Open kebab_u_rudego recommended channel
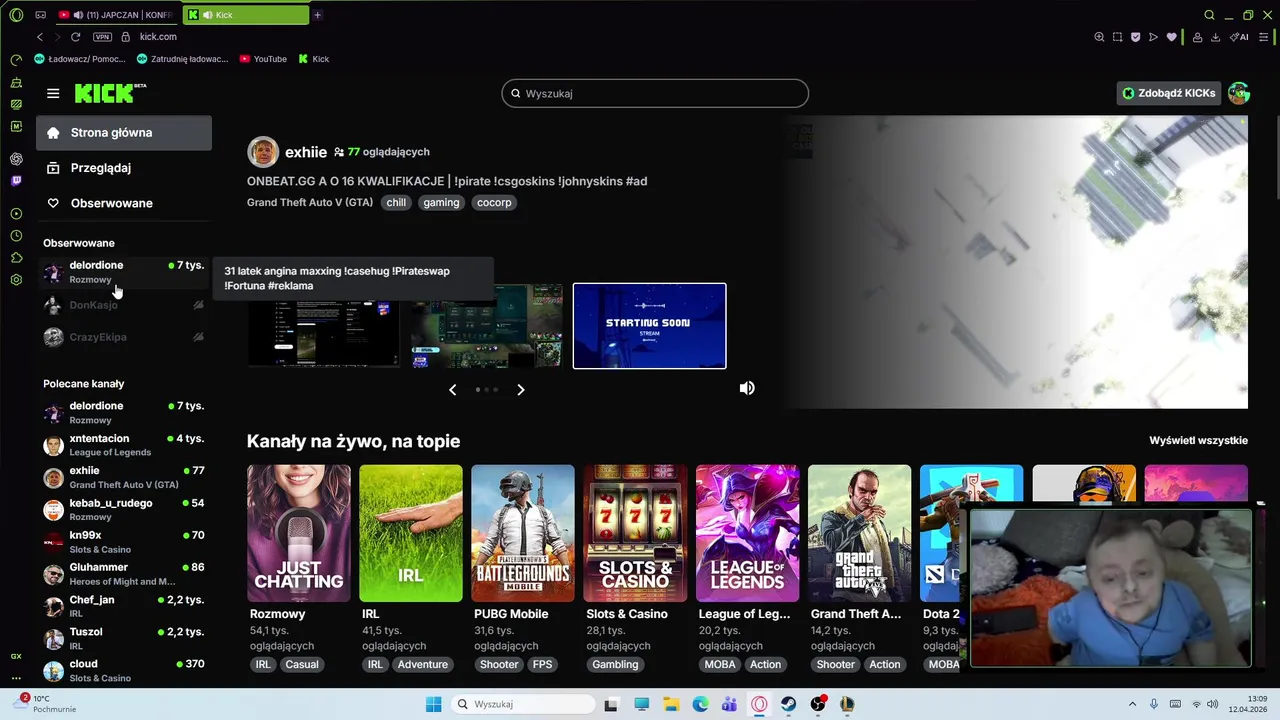1280x720 pixels. (124, 510)
